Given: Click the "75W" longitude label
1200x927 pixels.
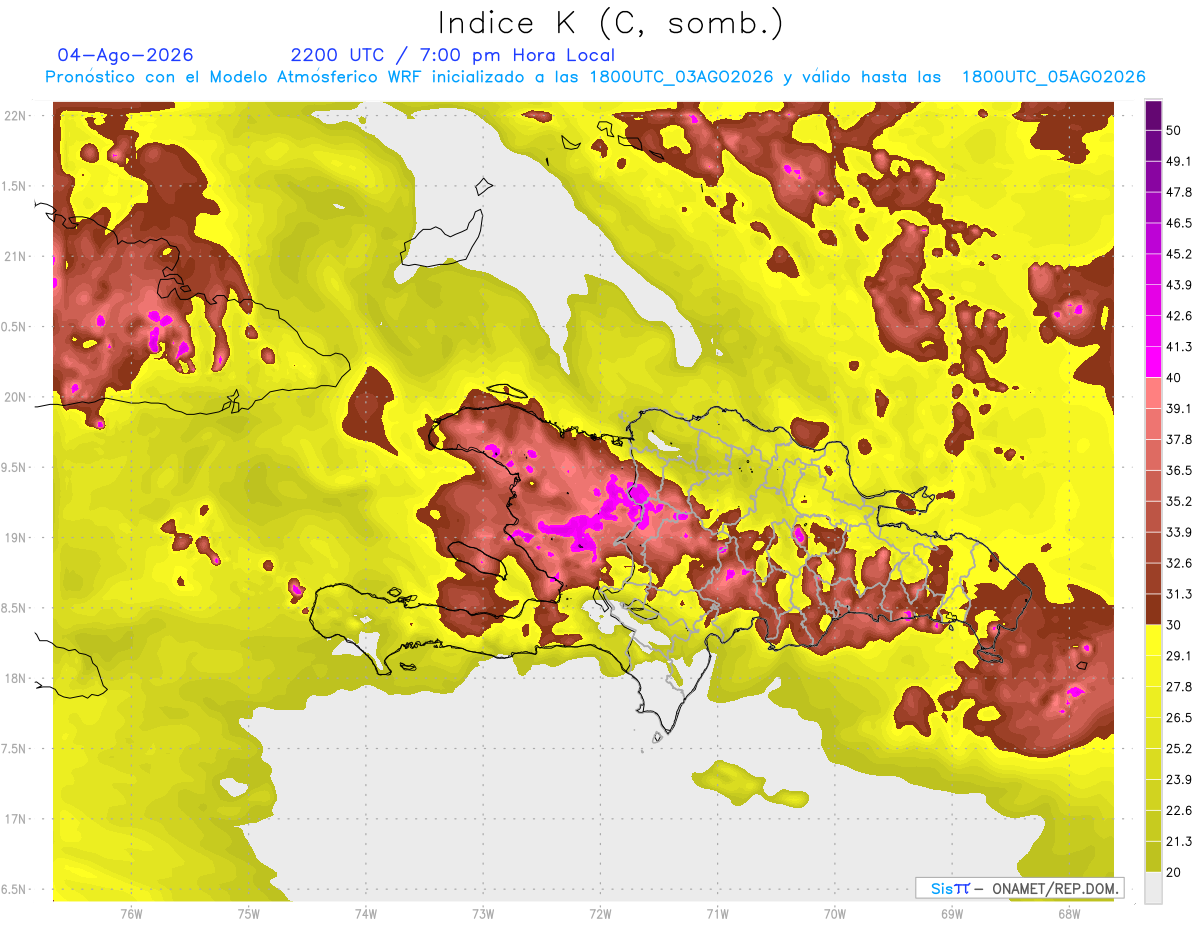Looking at the screenshot, I should tap(249, 914).
